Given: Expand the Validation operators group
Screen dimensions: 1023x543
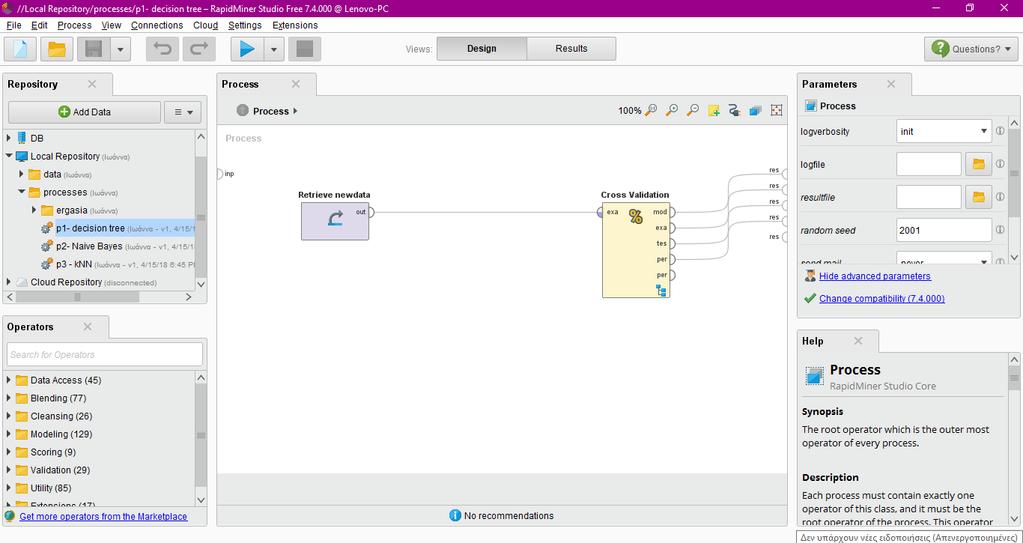Looking at the screenshot, I should (x=8, y=470).
